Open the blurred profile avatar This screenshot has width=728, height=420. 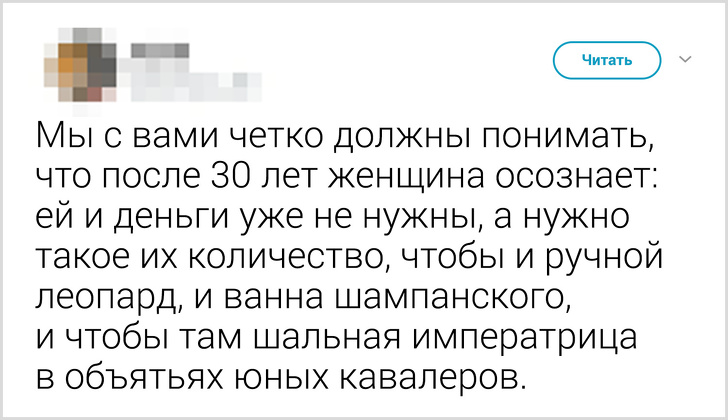click(x=76, y=64)
